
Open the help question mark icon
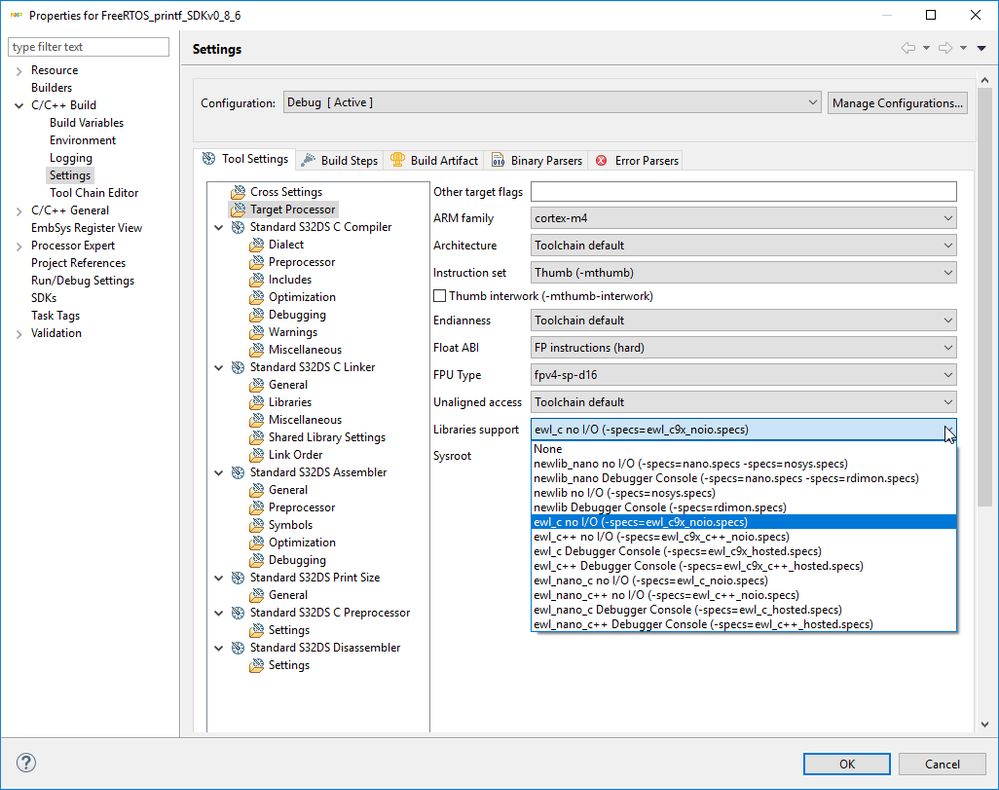(x=26, y=763)
